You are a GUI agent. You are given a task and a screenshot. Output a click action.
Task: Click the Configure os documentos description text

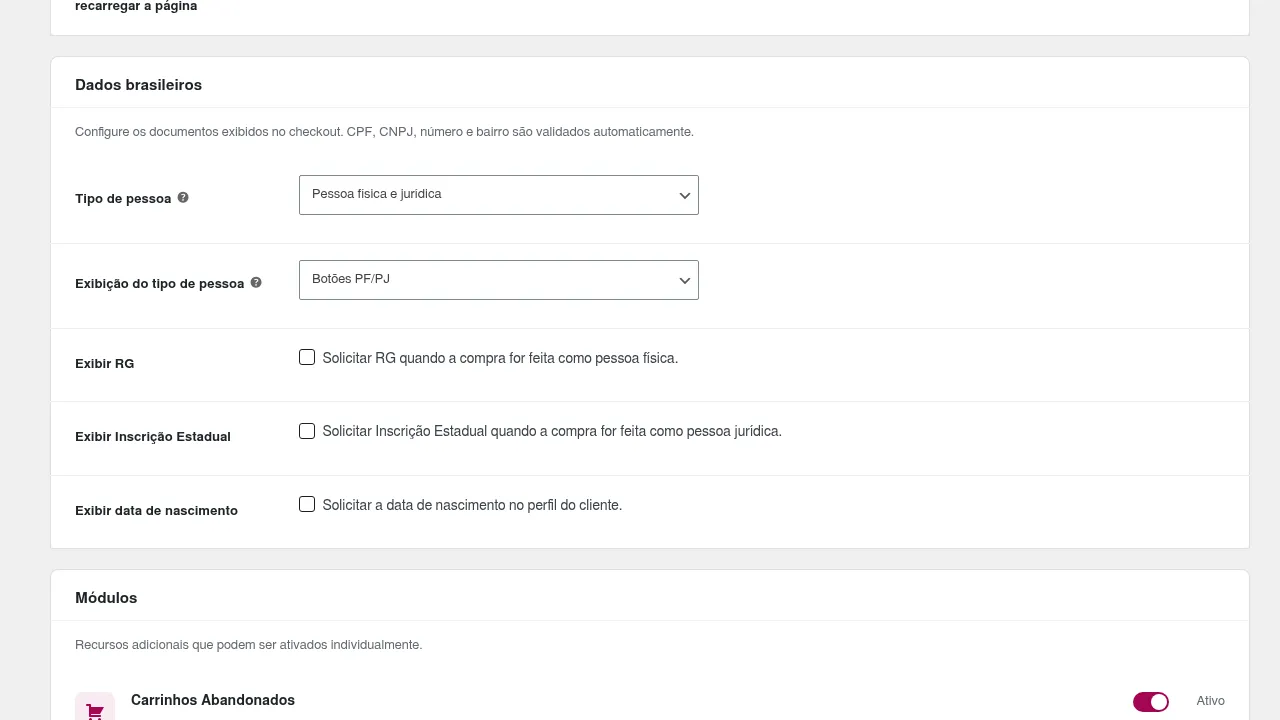tap(384, 132)
